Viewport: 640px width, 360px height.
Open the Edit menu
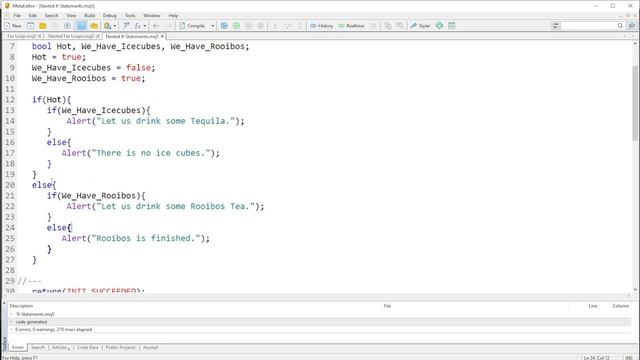(x=33, y=16)
